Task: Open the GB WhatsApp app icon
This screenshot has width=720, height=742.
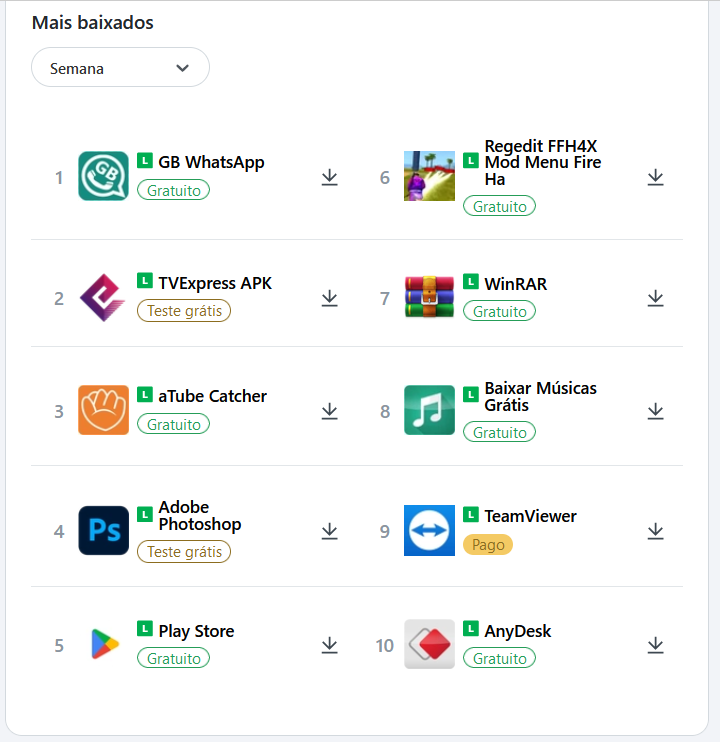Action: click(103, 176)
